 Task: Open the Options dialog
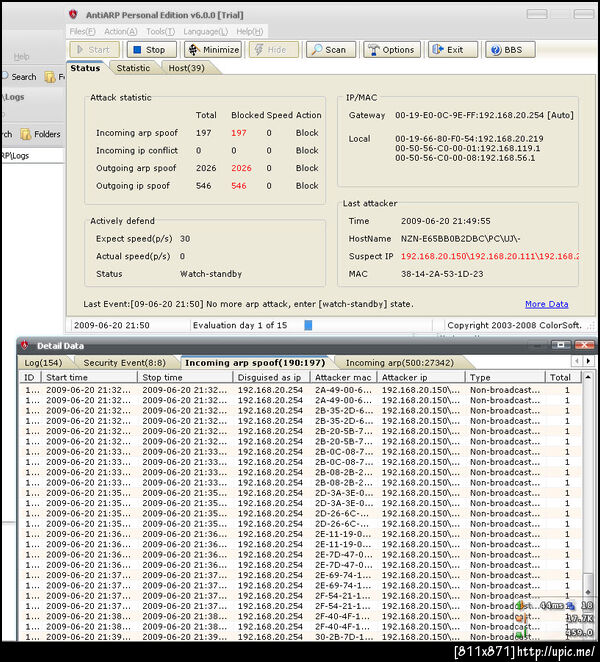[x=392, y=50]
